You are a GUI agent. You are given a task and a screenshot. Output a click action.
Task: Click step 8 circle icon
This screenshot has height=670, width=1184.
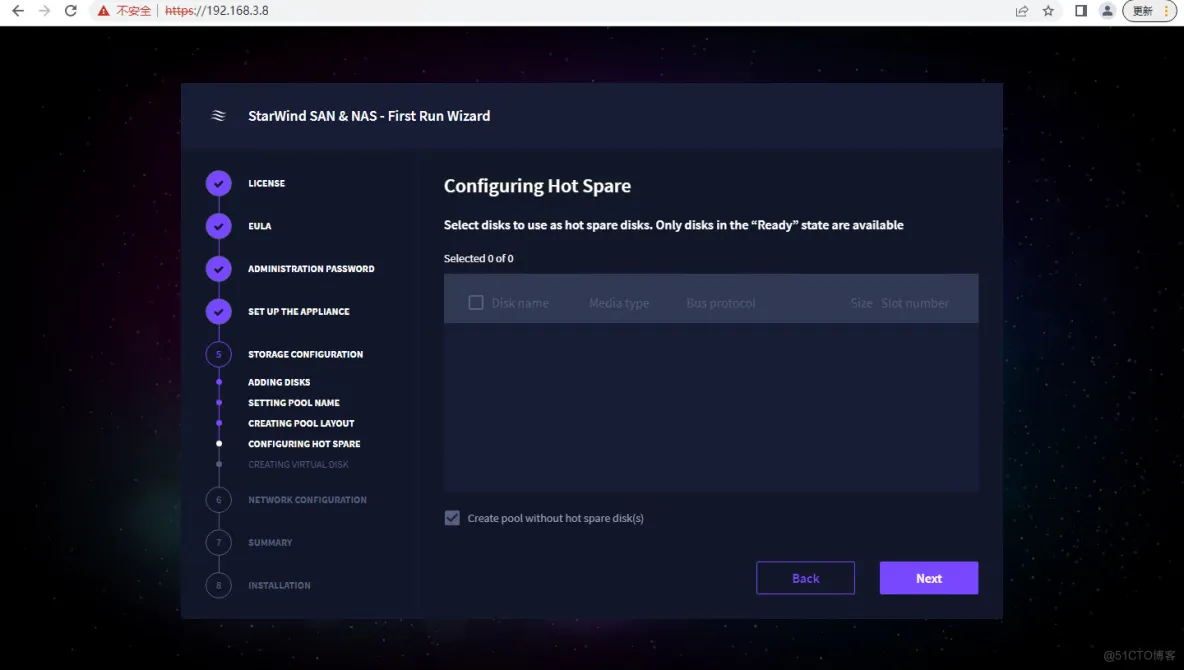pos(218,585)
